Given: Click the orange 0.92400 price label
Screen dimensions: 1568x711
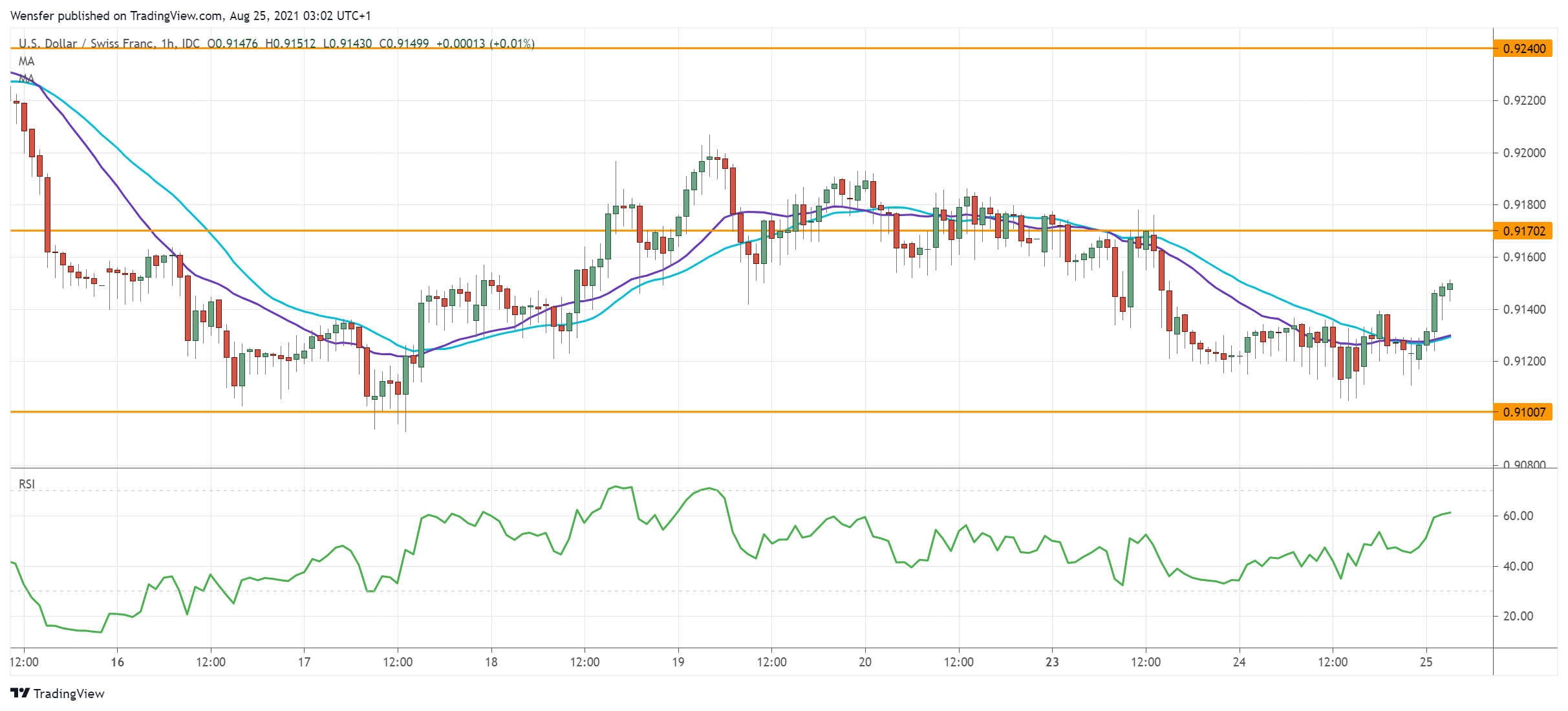Looking at the screenshot, I should click(1523, 49).
